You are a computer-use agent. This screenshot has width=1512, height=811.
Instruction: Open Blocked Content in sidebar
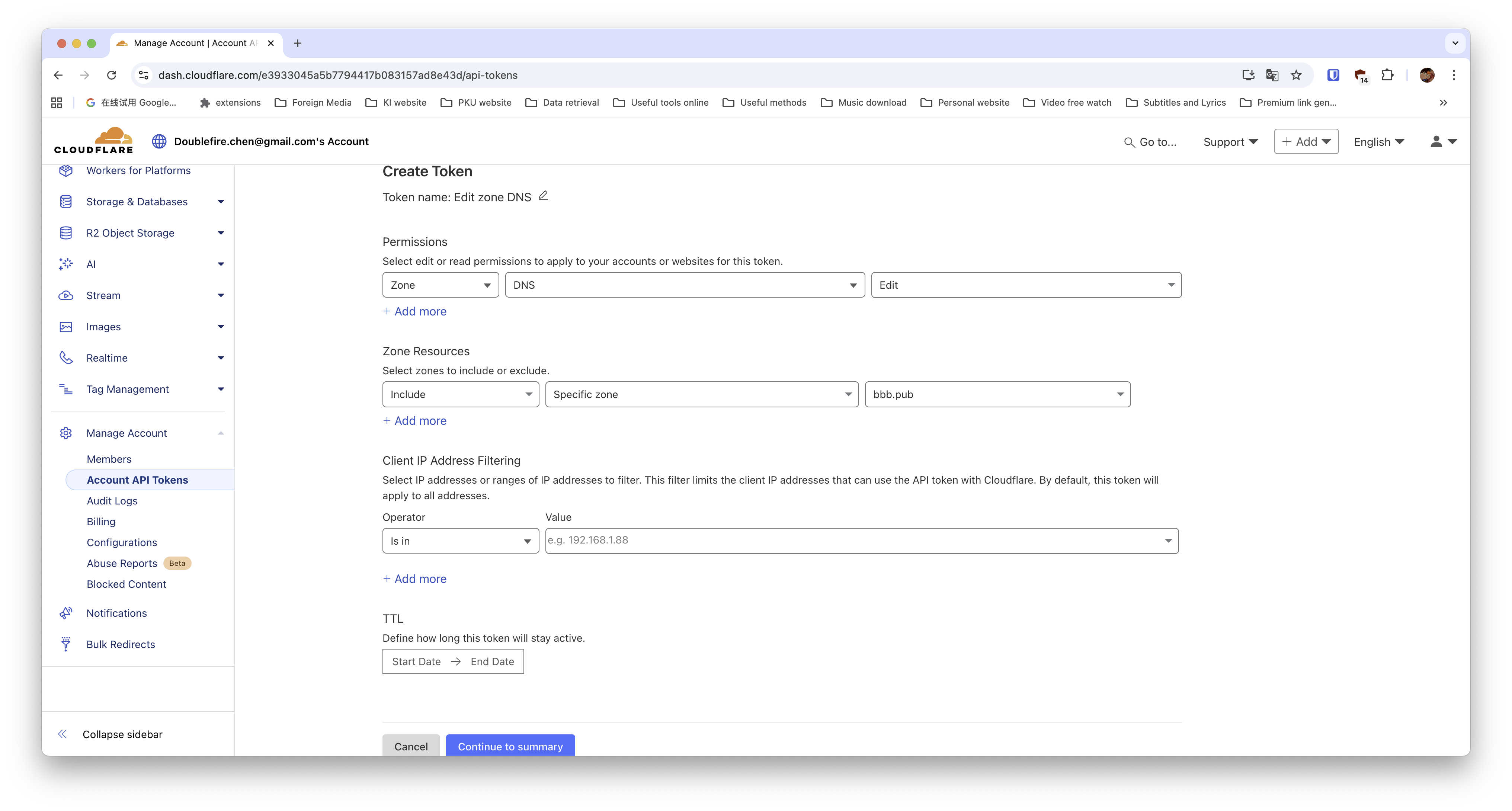pyautogui.click(x=126, y=584)
